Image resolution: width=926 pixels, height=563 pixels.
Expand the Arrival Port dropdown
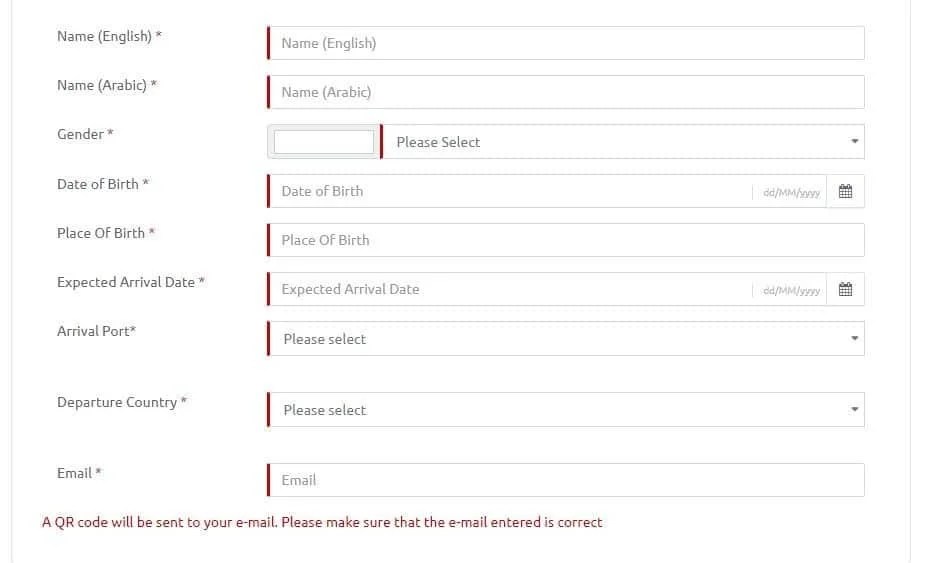point(566,339)
